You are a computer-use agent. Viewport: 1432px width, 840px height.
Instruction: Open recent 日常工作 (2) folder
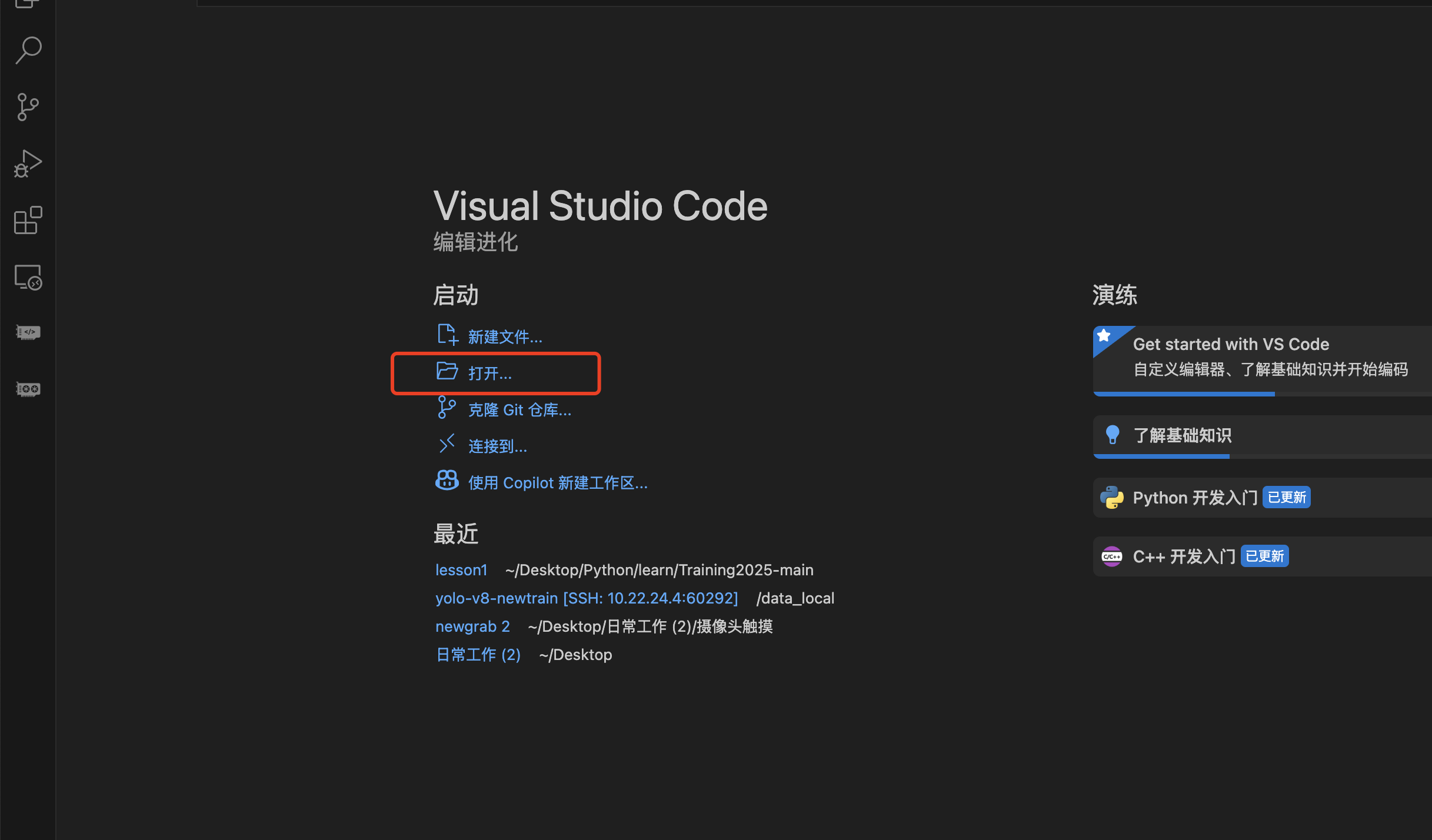[478, 655]
